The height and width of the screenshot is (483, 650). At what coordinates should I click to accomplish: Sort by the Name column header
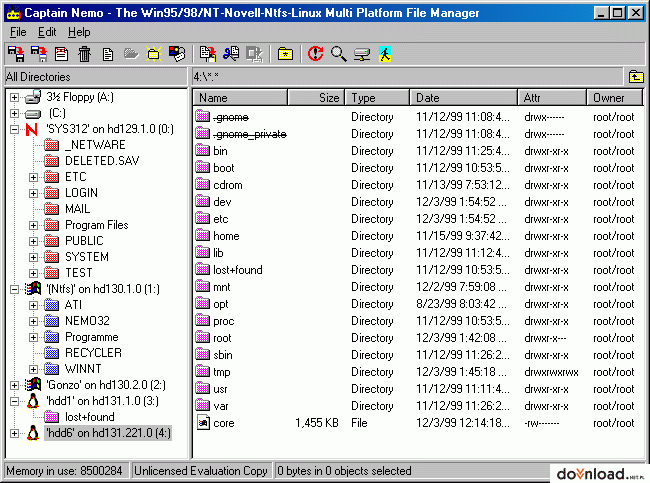point(240,98)
